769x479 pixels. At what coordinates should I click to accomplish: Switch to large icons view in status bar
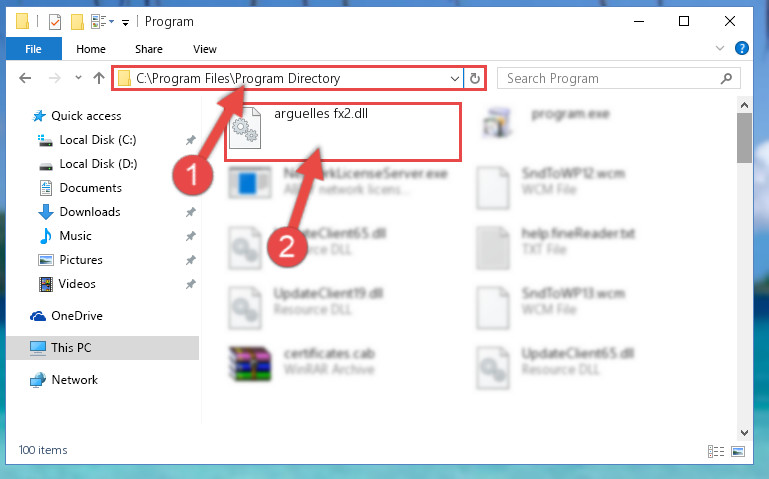[738, 451]
